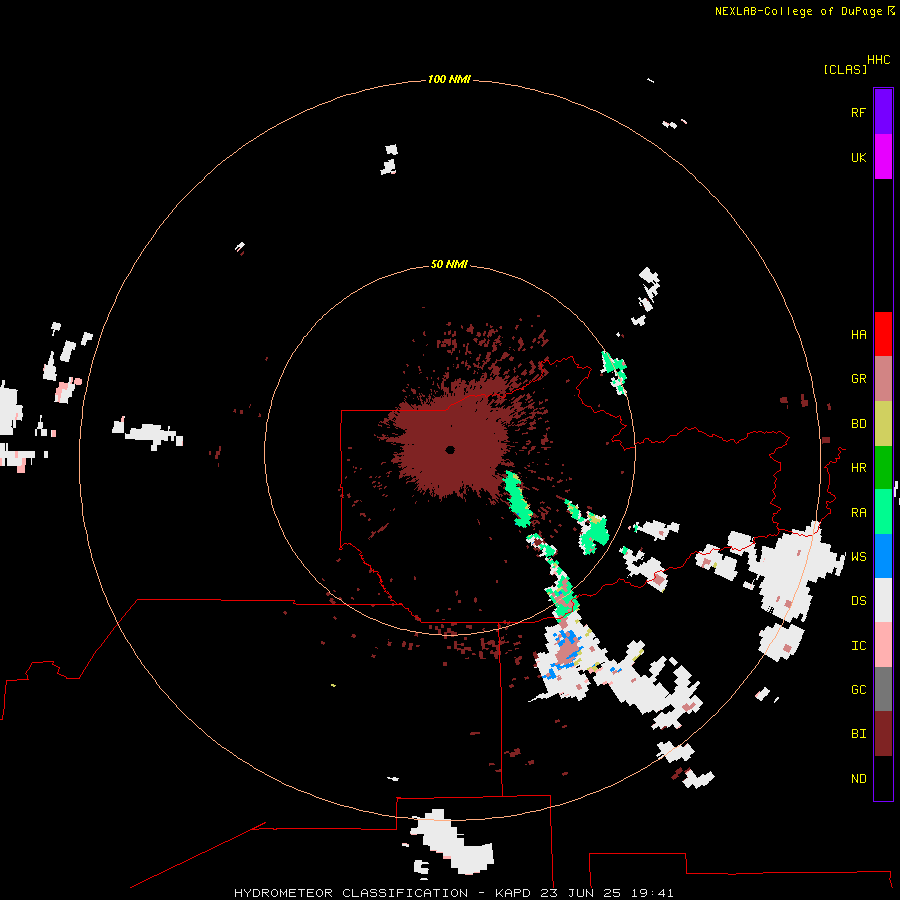Click the RA light green legend swatch

883,512
